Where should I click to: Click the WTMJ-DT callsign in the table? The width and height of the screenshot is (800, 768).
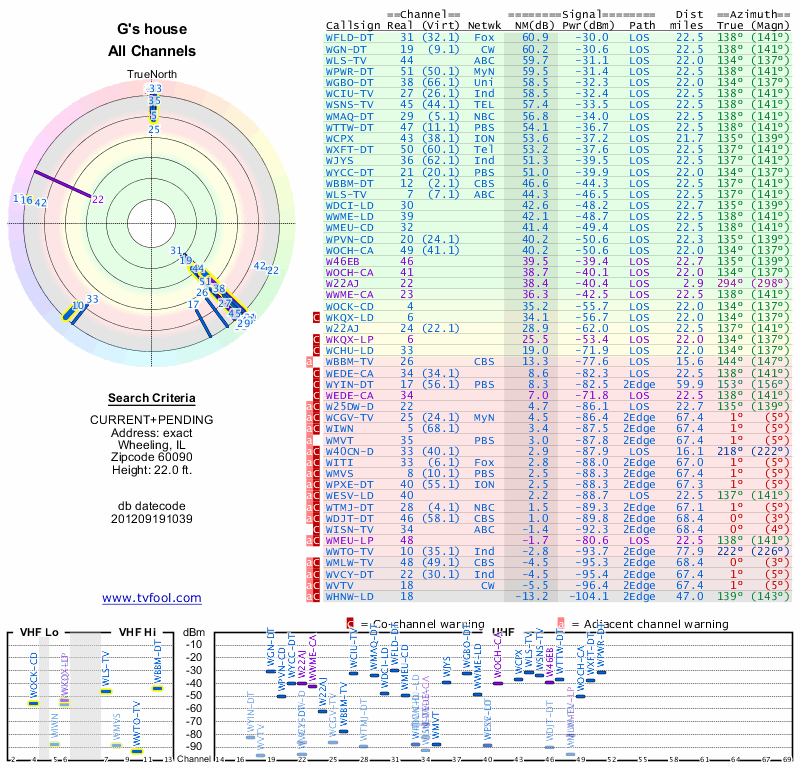pos(349,508)
